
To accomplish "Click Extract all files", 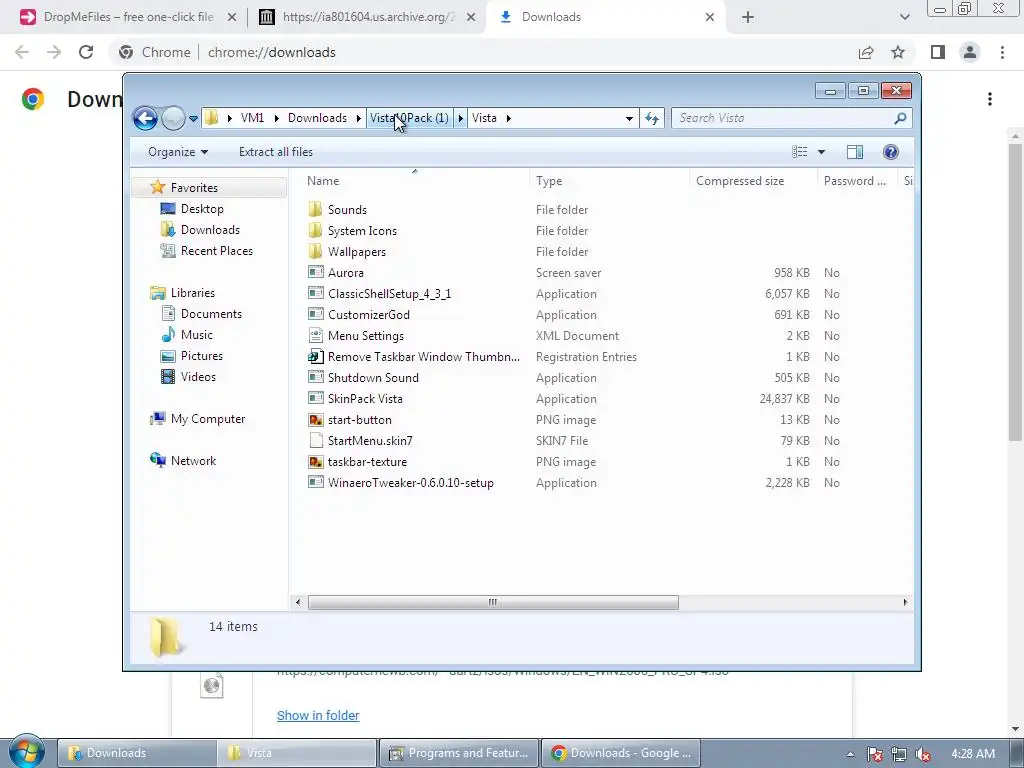I will pyautogui.click(x=276, y=152).
